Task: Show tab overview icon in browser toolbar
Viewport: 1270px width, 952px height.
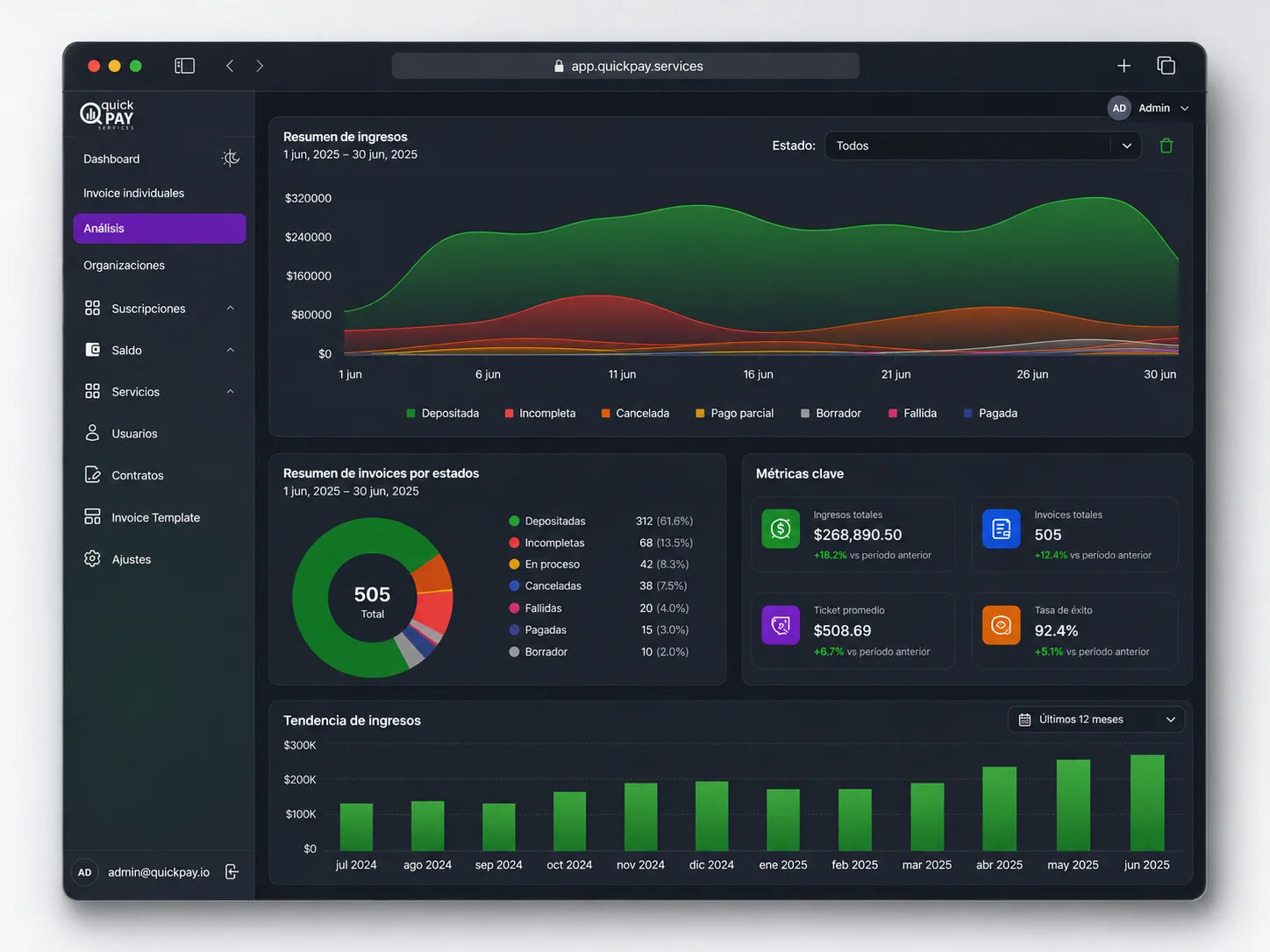Action: click(1166, 66)
